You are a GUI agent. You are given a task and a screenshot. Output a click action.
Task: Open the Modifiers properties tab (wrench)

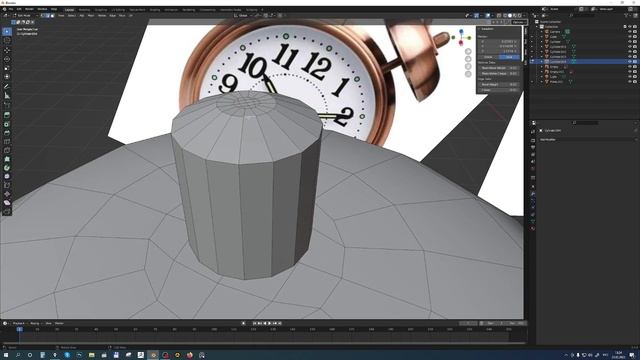(x=533, y=193)
